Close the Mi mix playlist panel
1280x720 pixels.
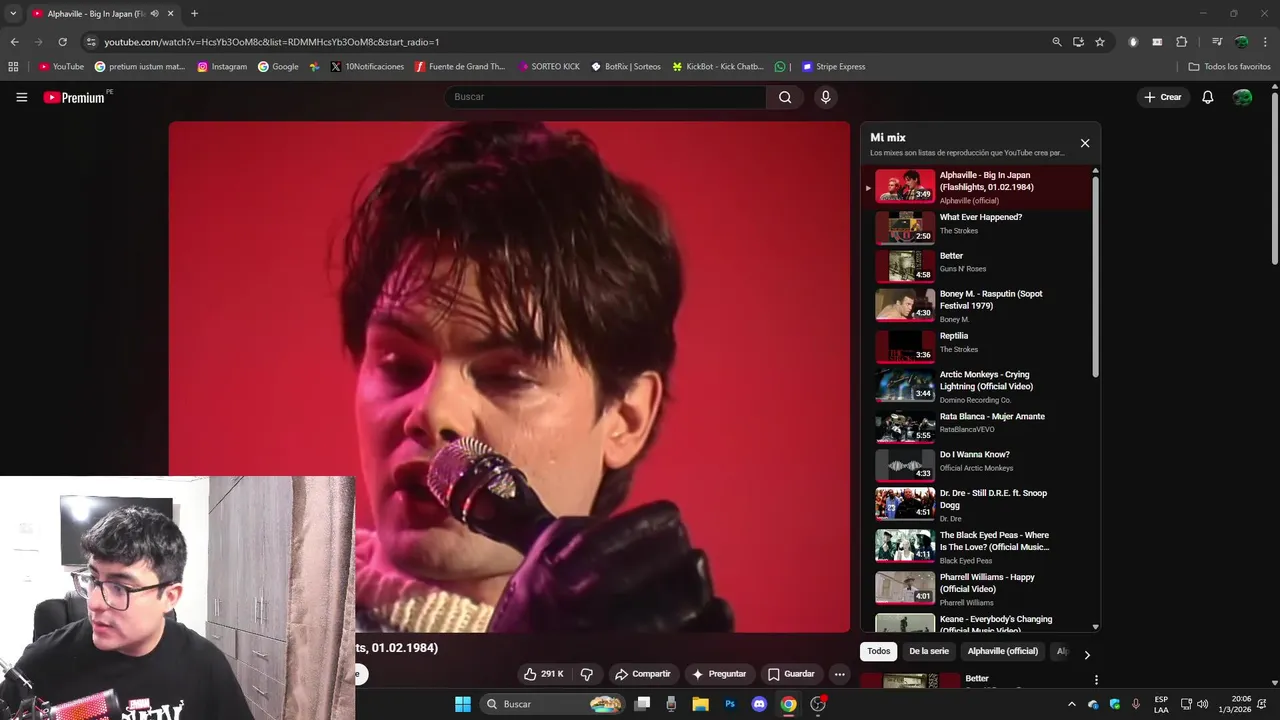[1085, 143]
